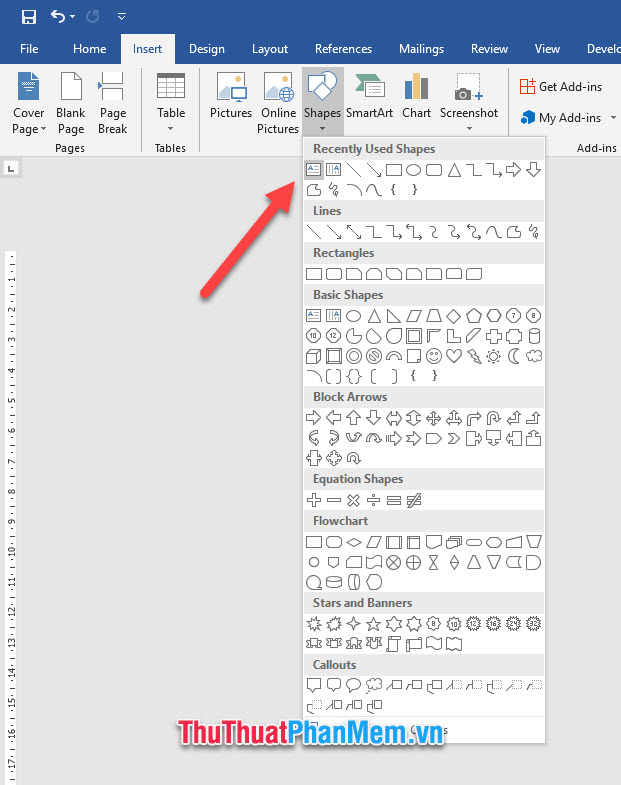
Task: Click Get Add-ins
Action: [561, 87]
